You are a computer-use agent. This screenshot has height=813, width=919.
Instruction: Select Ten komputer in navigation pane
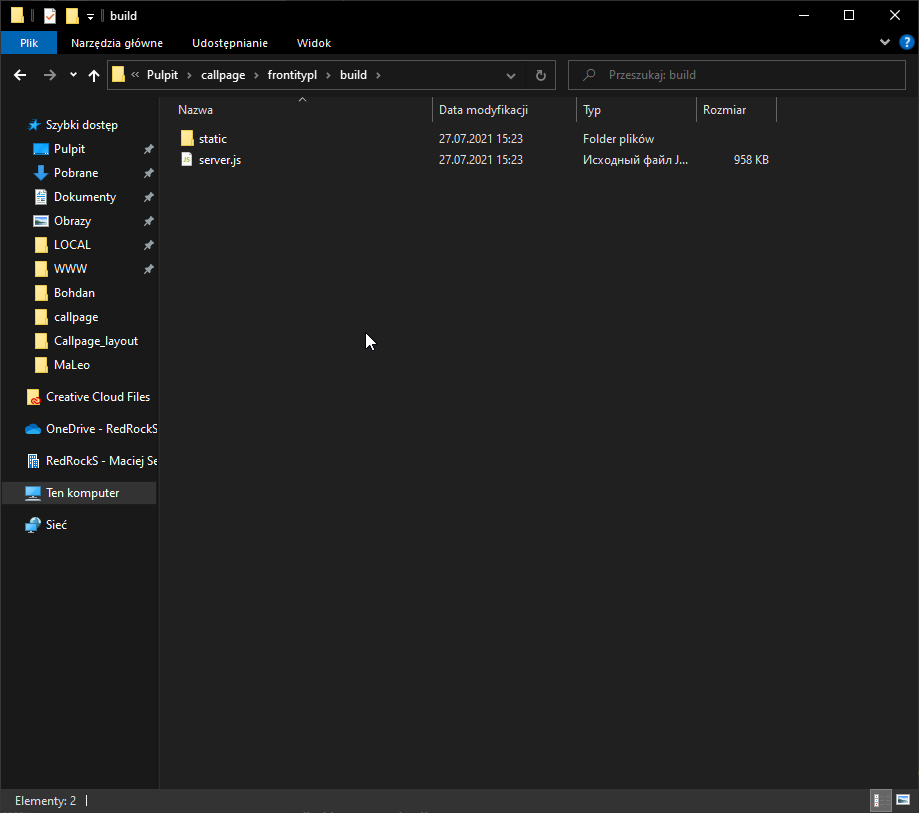tap(82, 493)
